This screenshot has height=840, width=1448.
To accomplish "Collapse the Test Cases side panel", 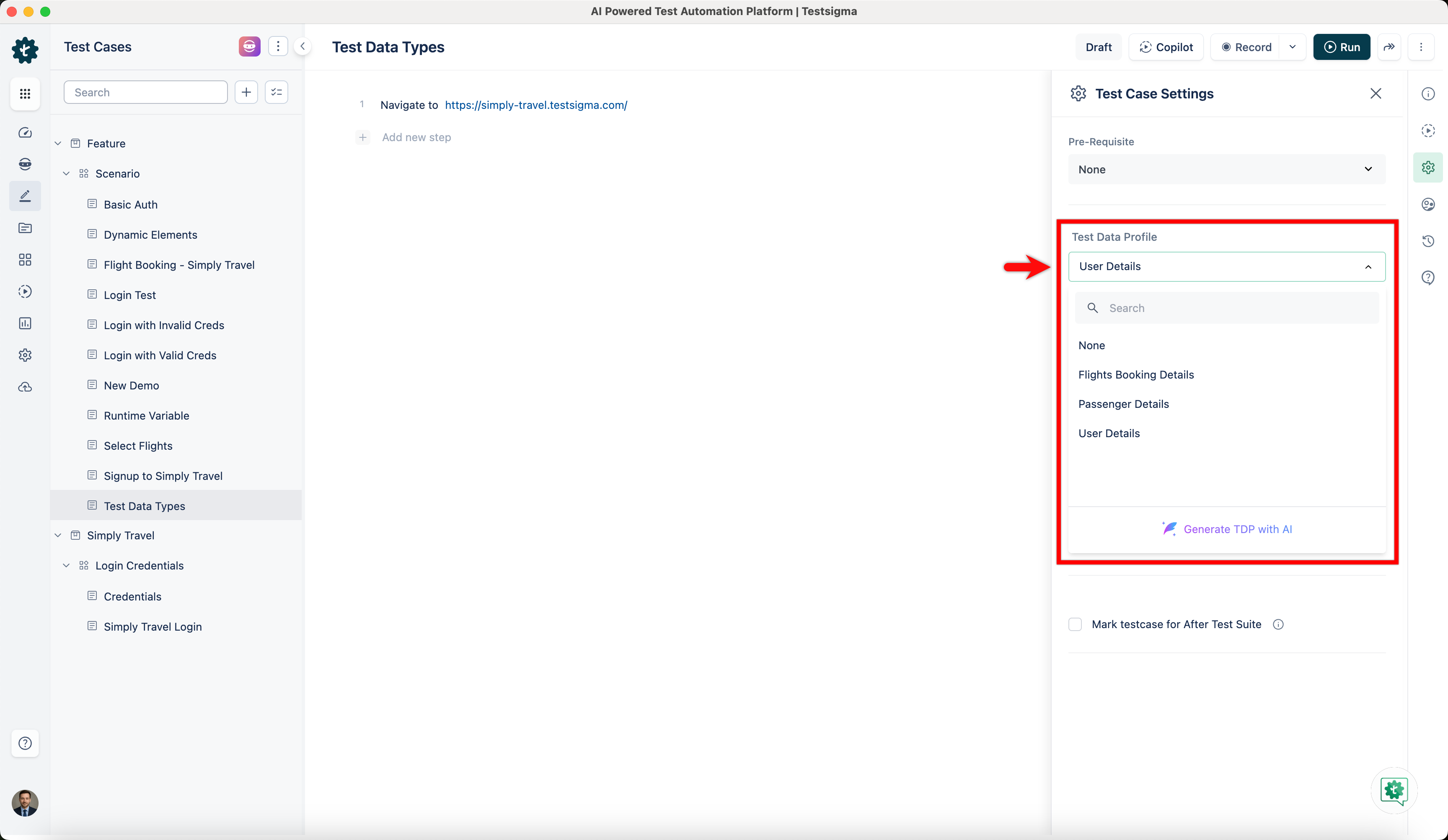I will [x=302, y=46].
